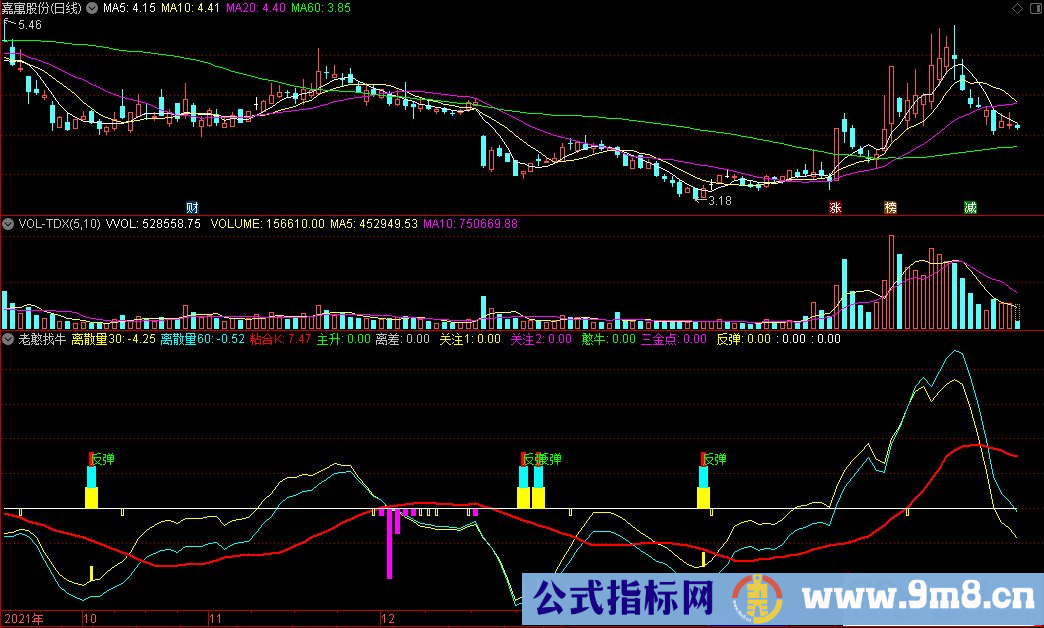Click the MA5: 4.15 price label
The width and height of the screenshot is (1044, 628).
(129, 8)
